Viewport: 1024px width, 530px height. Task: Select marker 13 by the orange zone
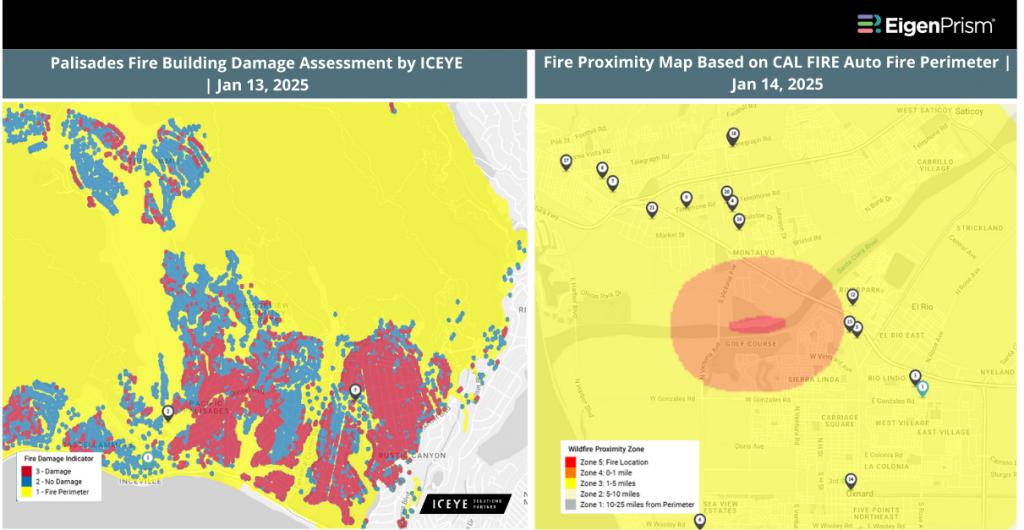[849, 323]
